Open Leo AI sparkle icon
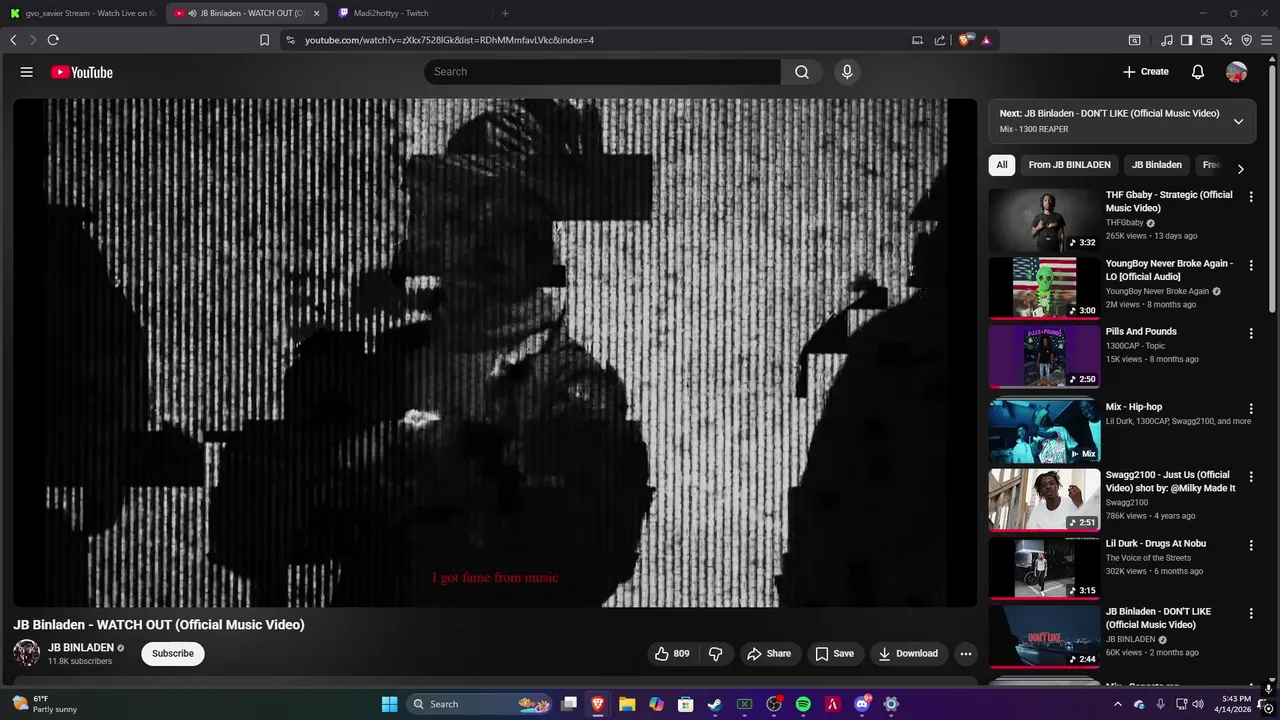The image size is (1280, 720). coord(1226,40)
